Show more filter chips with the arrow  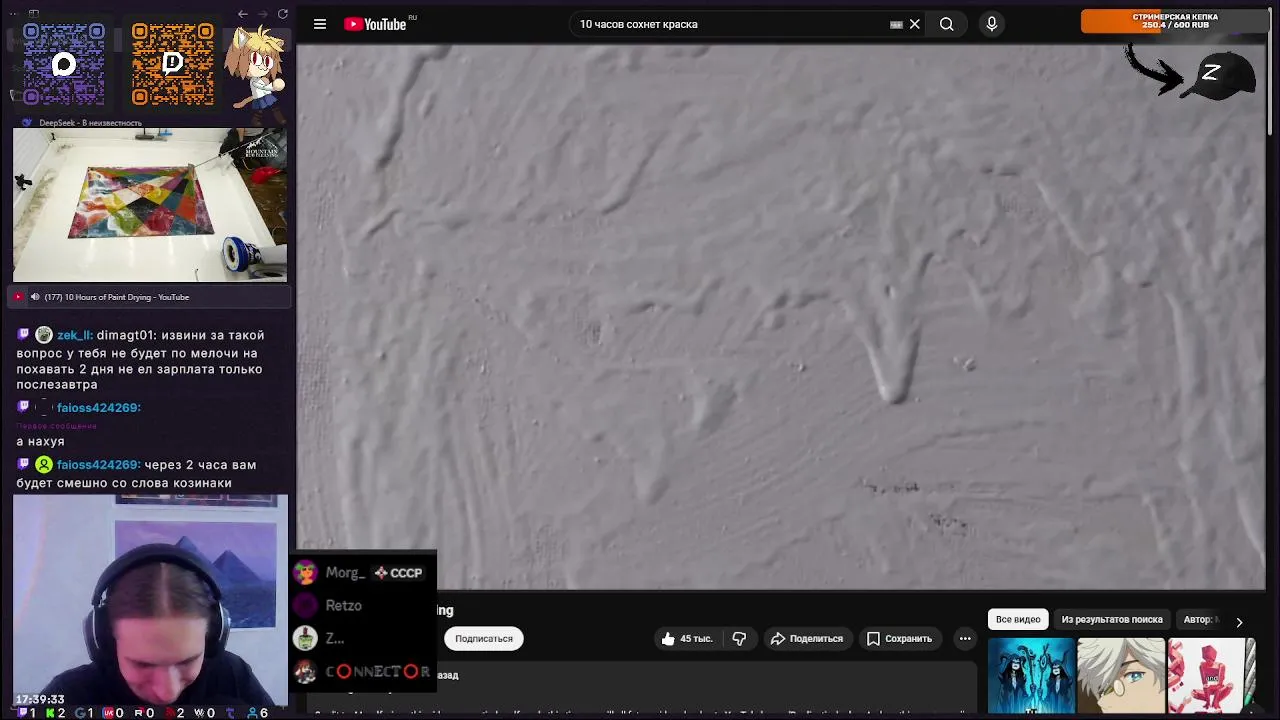(x=1239, y=622)
